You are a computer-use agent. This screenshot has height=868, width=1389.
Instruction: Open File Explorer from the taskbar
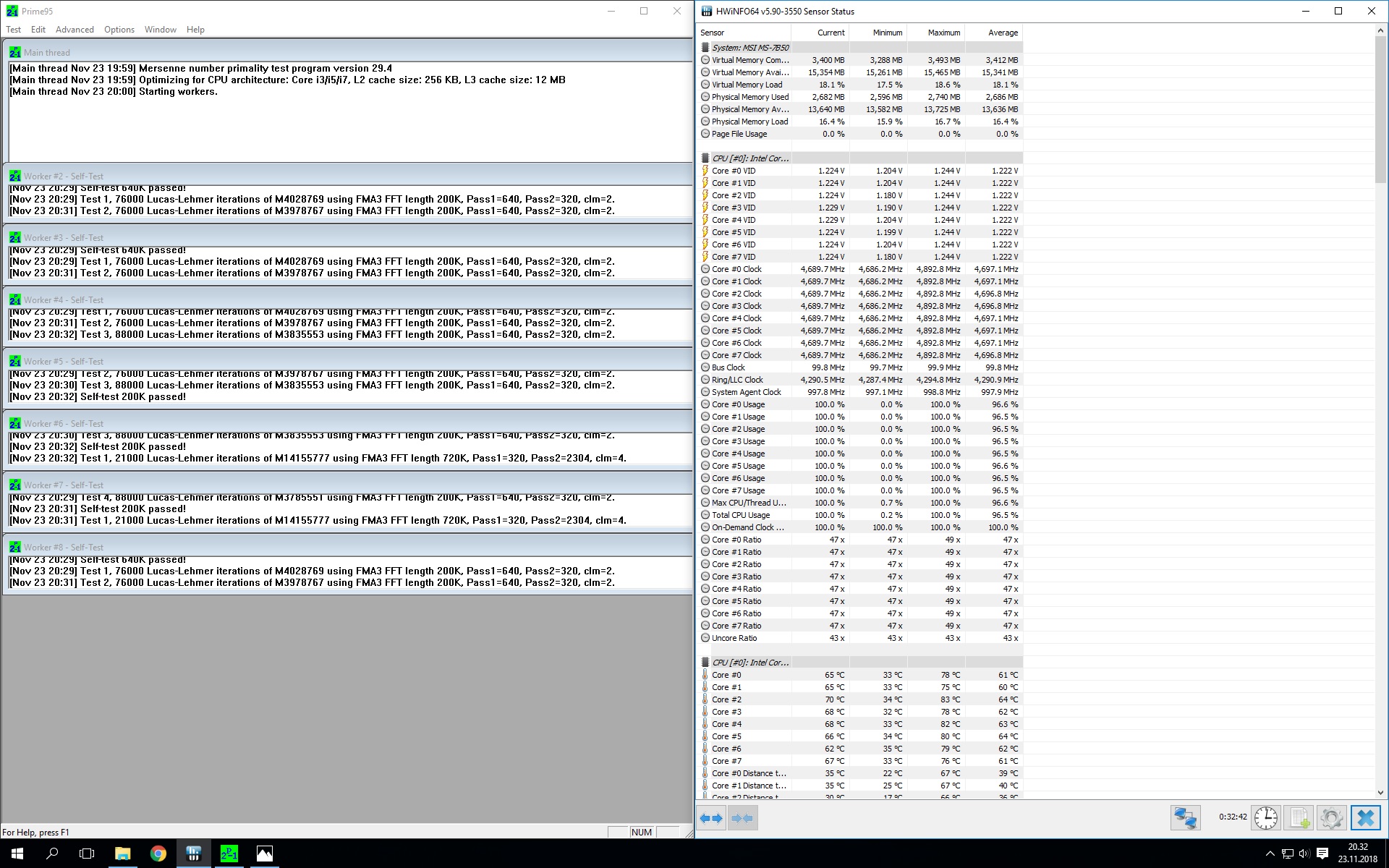[x=122, y=854]
